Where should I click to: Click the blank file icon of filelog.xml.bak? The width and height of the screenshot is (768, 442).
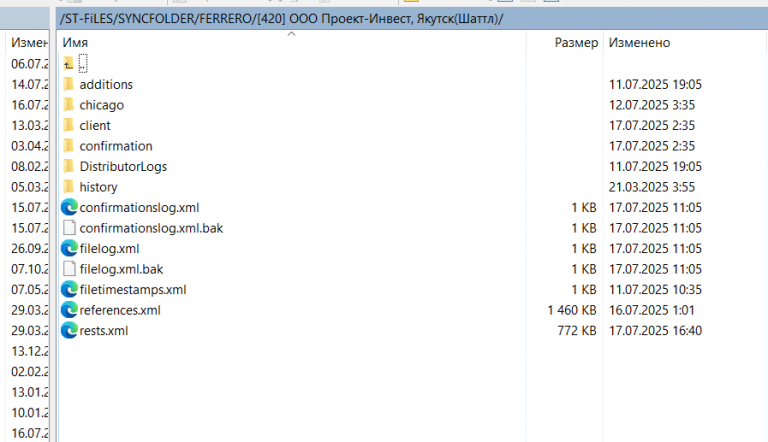tap(70, 269)
